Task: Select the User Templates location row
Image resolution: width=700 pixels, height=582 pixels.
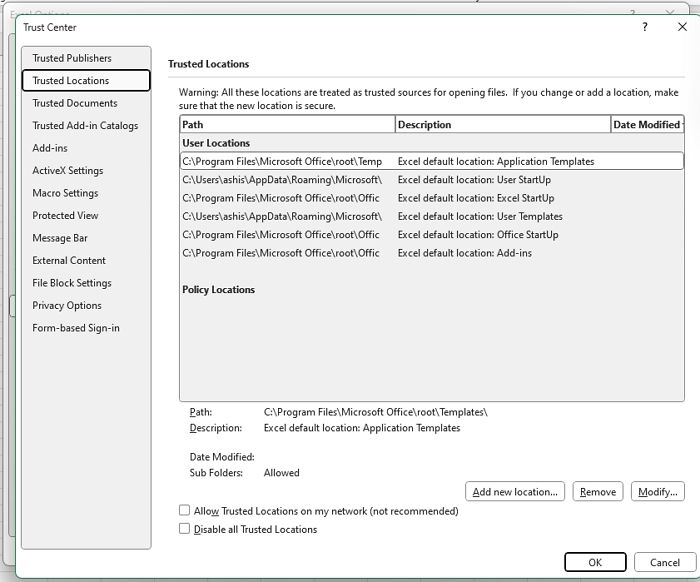Action: 432,216
